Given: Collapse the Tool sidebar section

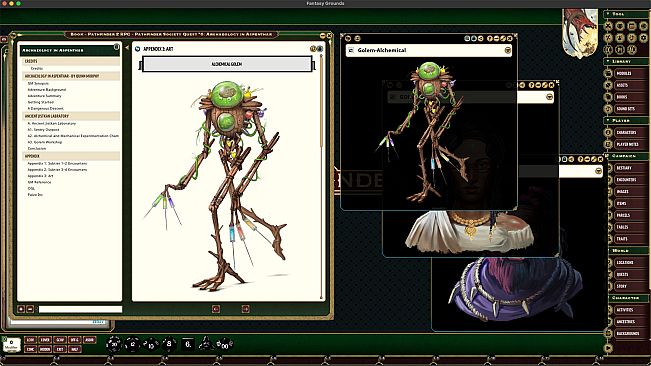Looking at the screenshot, I should (626, 14).
